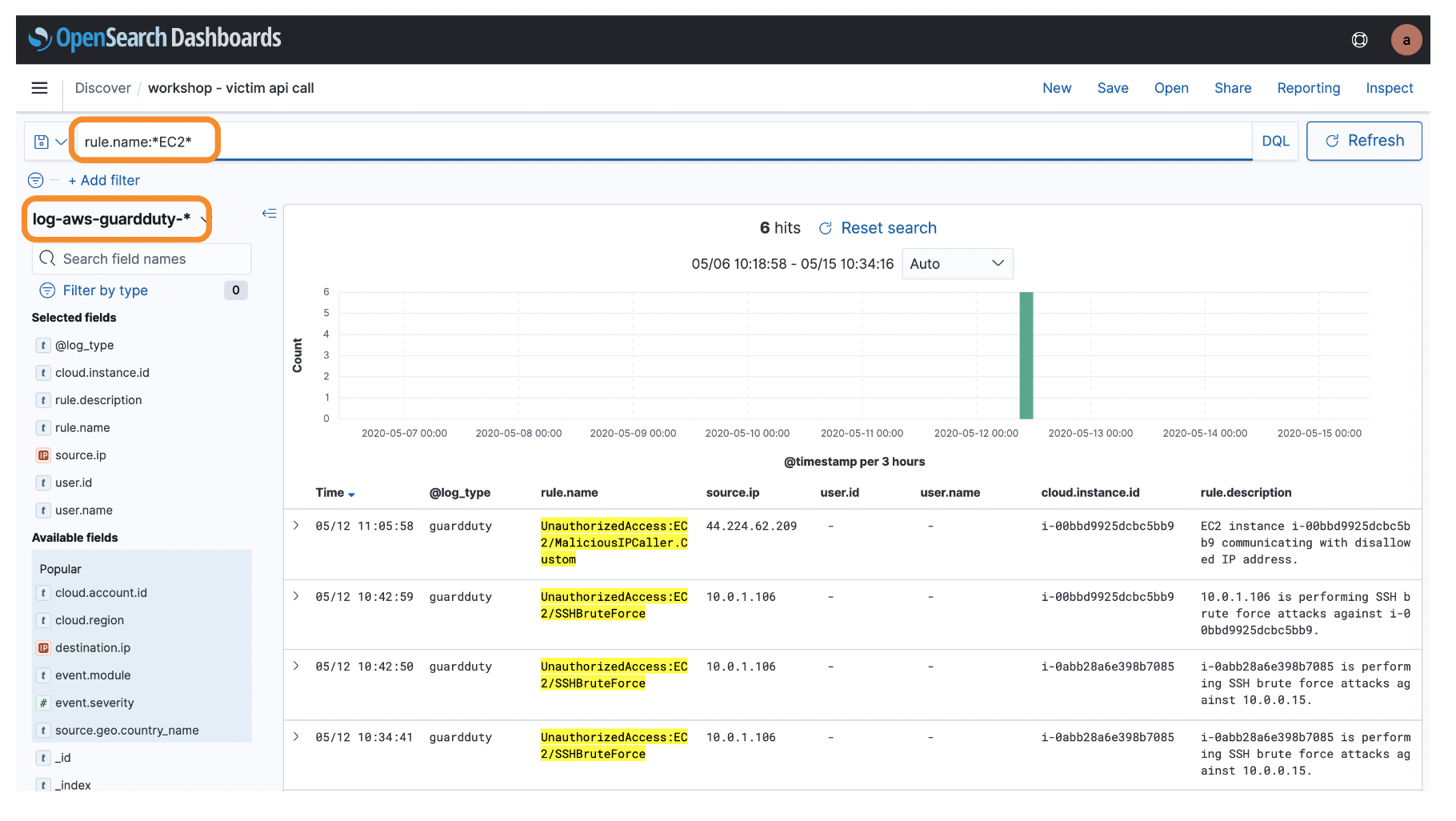
Task: Click the user.name column header
Action: pos(950,493)
